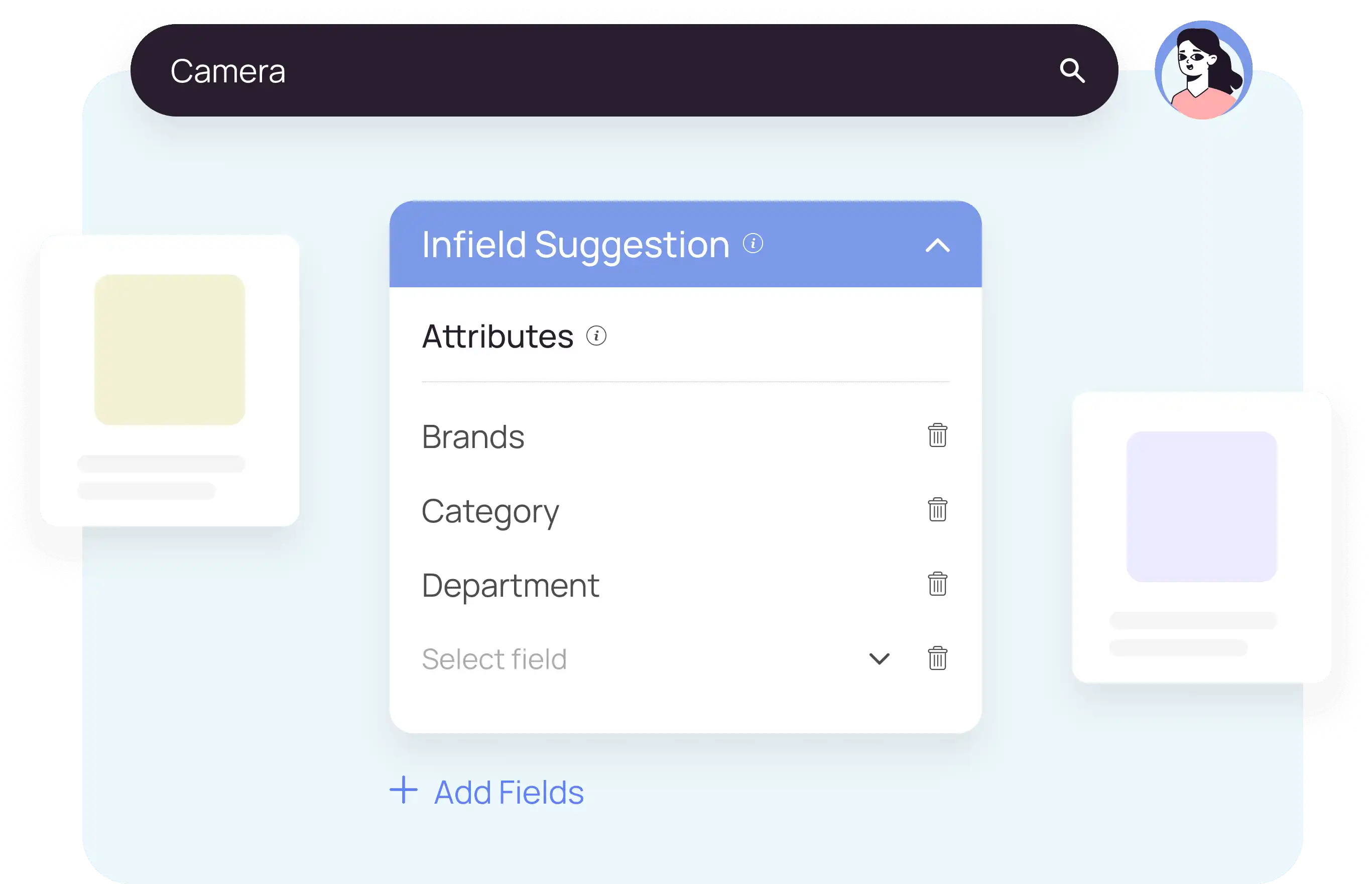Click the Select field placeholder text

pos(494,659)
